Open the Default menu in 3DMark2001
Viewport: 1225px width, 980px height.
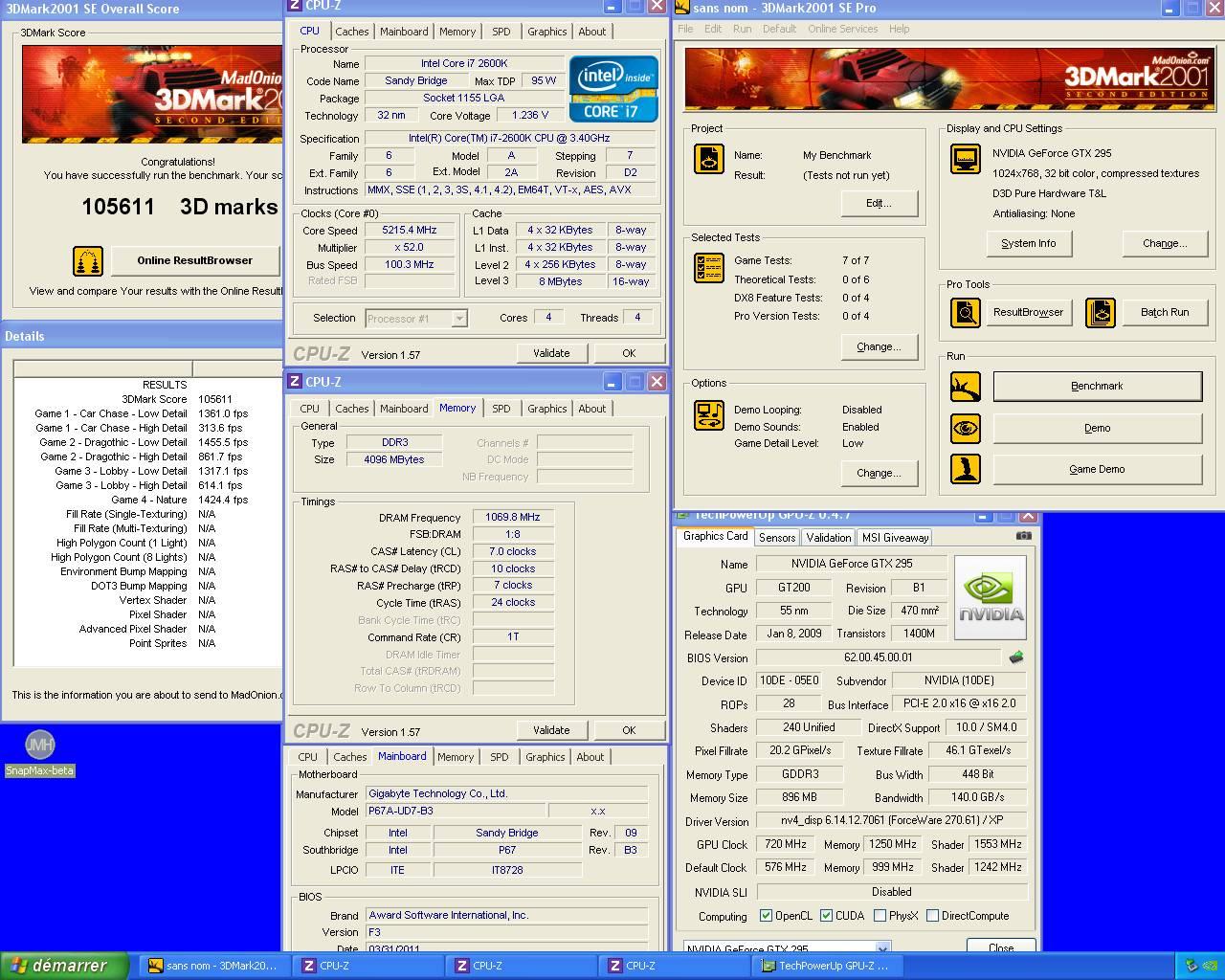[x=779, y=29]
